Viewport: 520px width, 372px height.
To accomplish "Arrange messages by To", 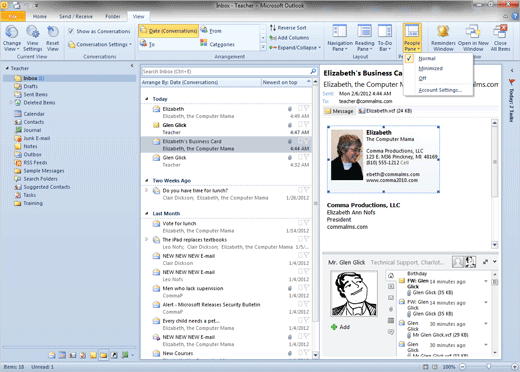I will 147,44.
